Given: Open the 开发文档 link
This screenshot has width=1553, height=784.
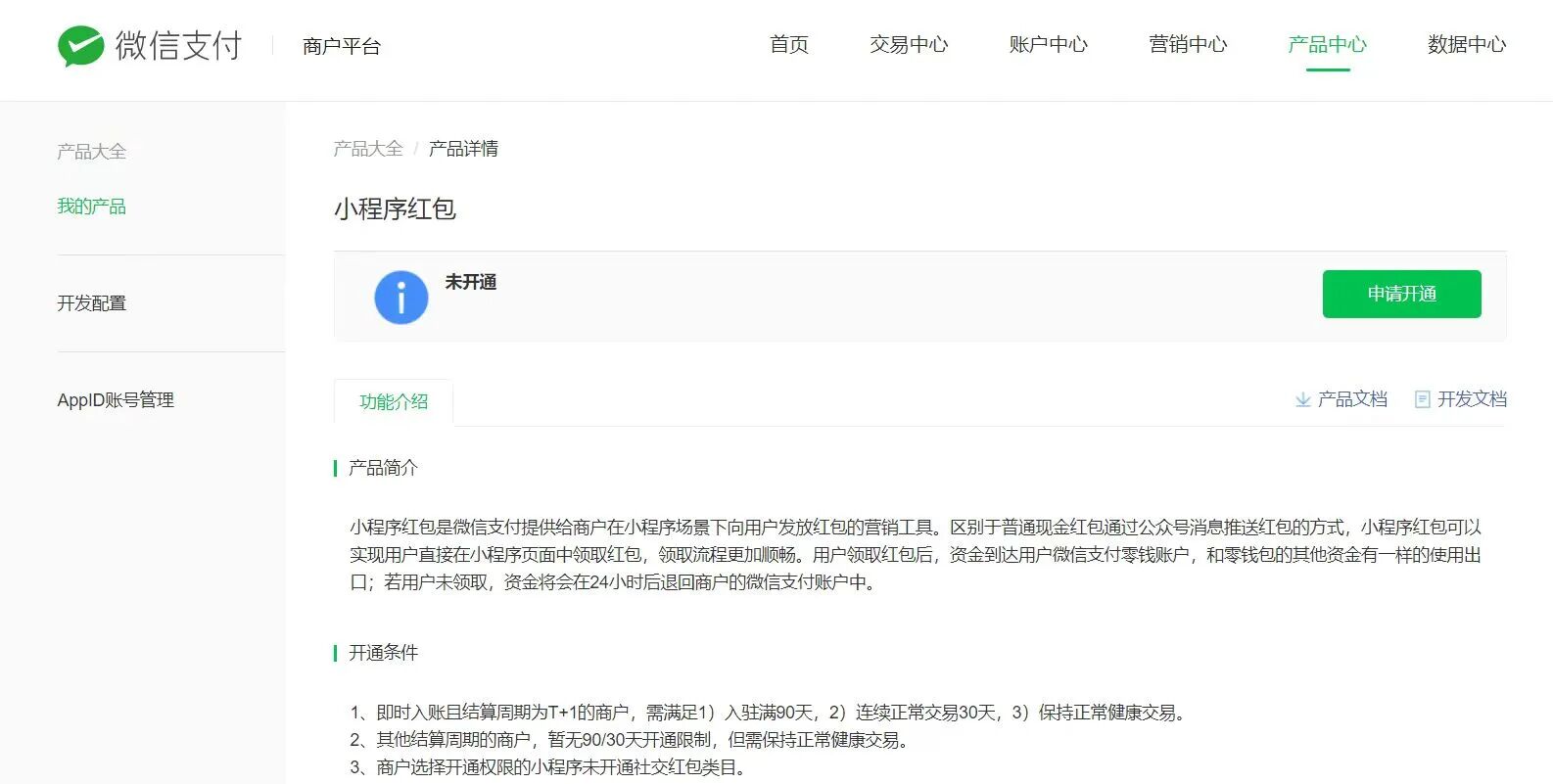Looking at the screenshot, I should point(1472,399).
